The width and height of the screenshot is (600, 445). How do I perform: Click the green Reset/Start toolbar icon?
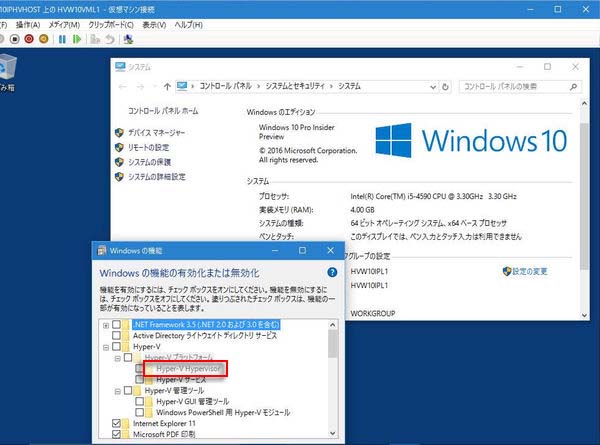tap(77, 39)
